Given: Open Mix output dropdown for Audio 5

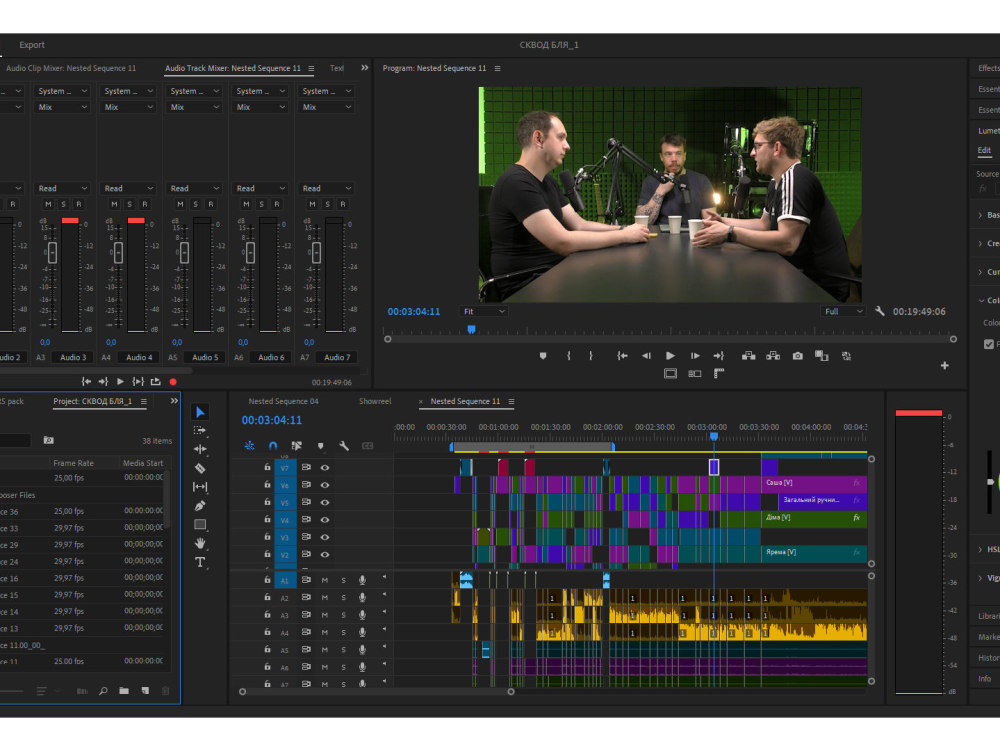Looking at the screenshot, I should (x=195, y=107).
